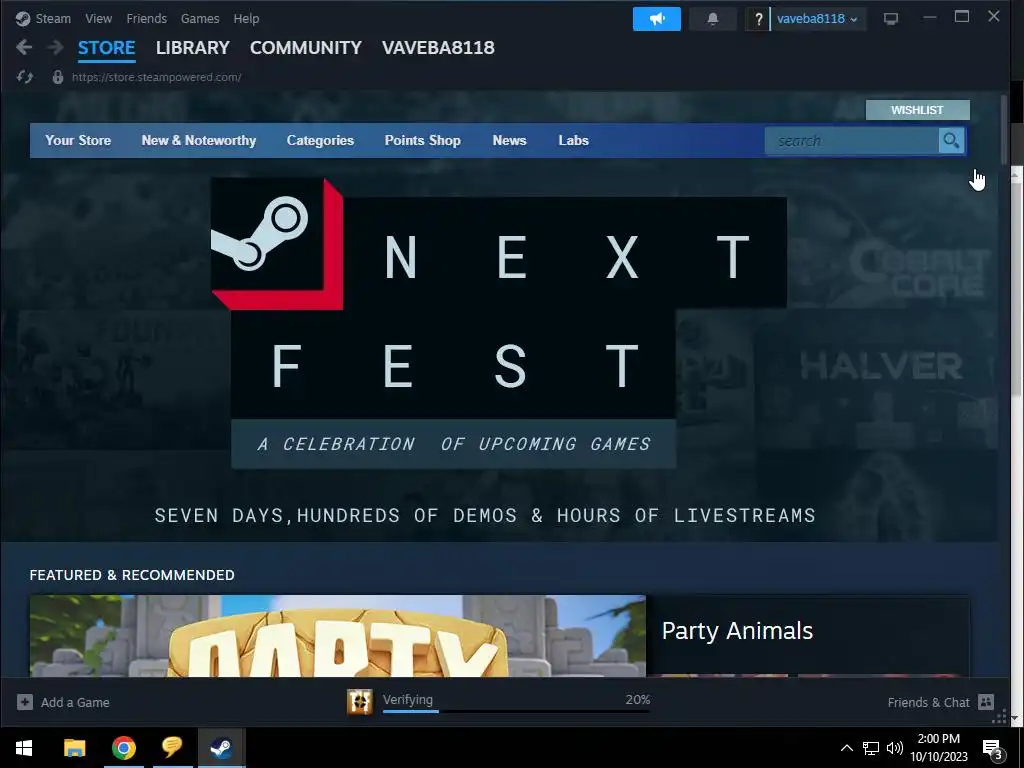Open the Categories menu
Image resolution: width=1024 pixels, height=768 pixels.
click(x=320, y=140)
